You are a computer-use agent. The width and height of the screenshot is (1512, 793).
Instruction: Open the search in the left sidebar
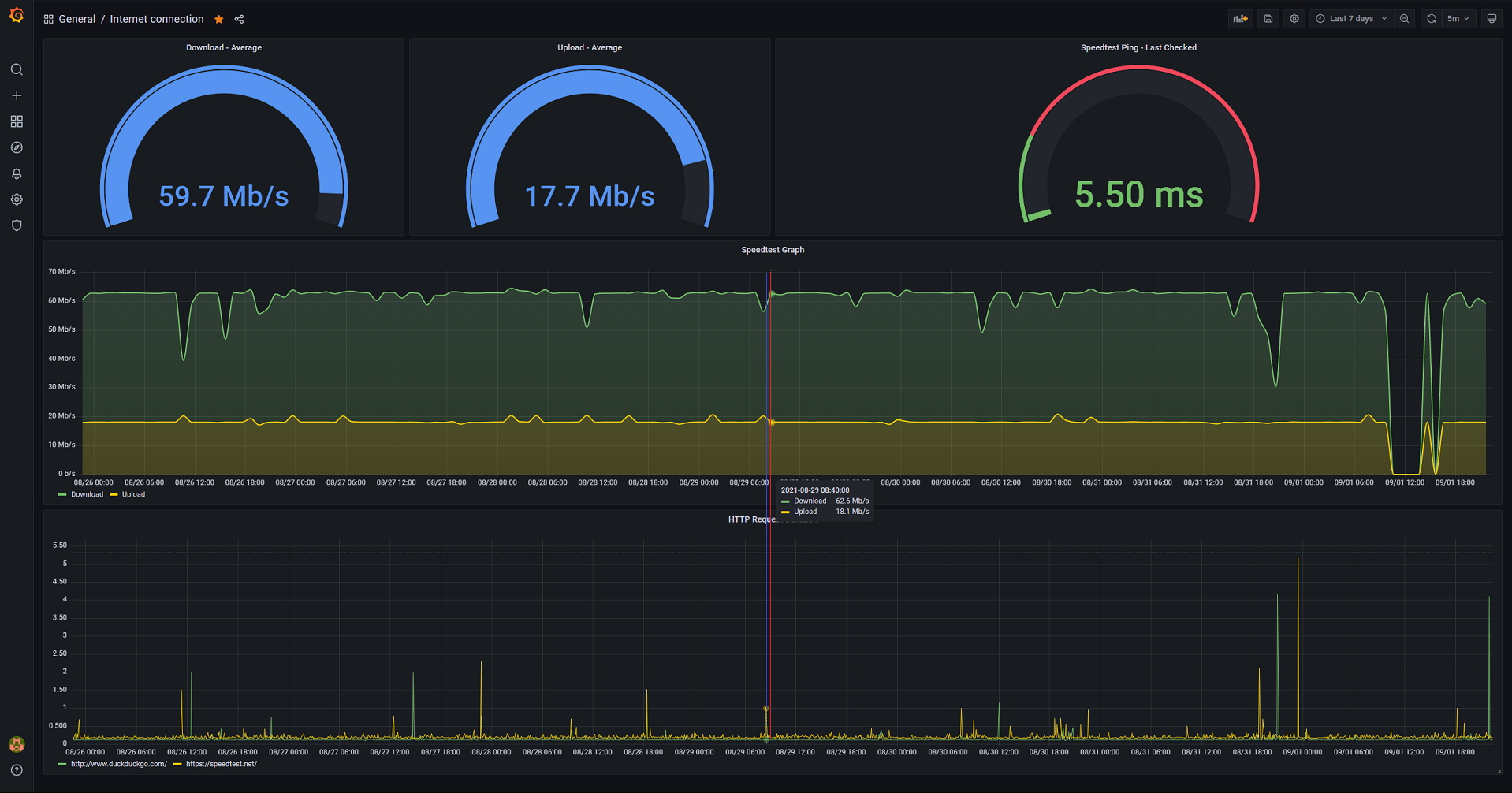click(x=17, y=69)
